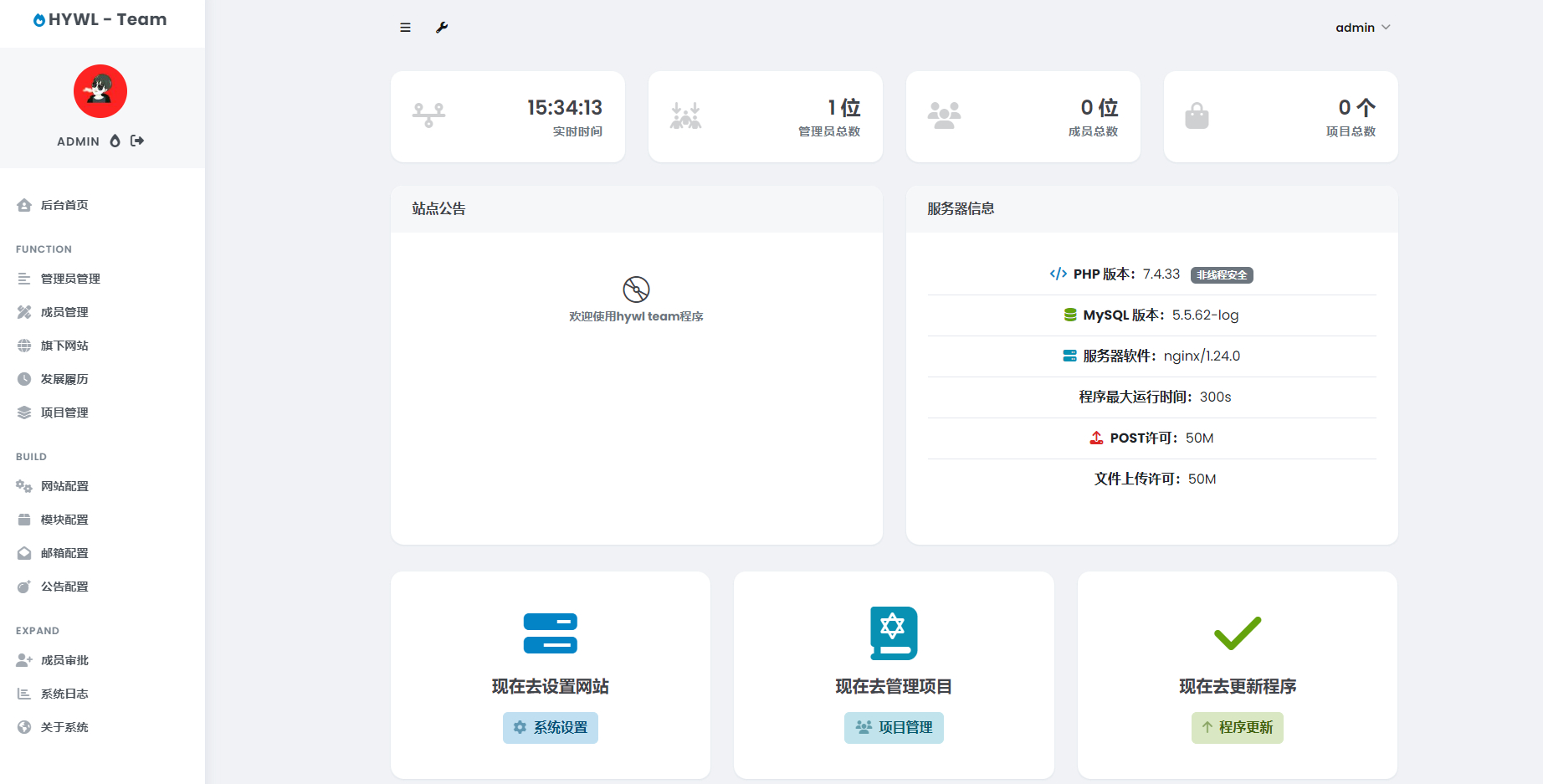Click the logout icon next to ADMIN
Viewport: 1543px width, 784px height.
tap(136, 141)
